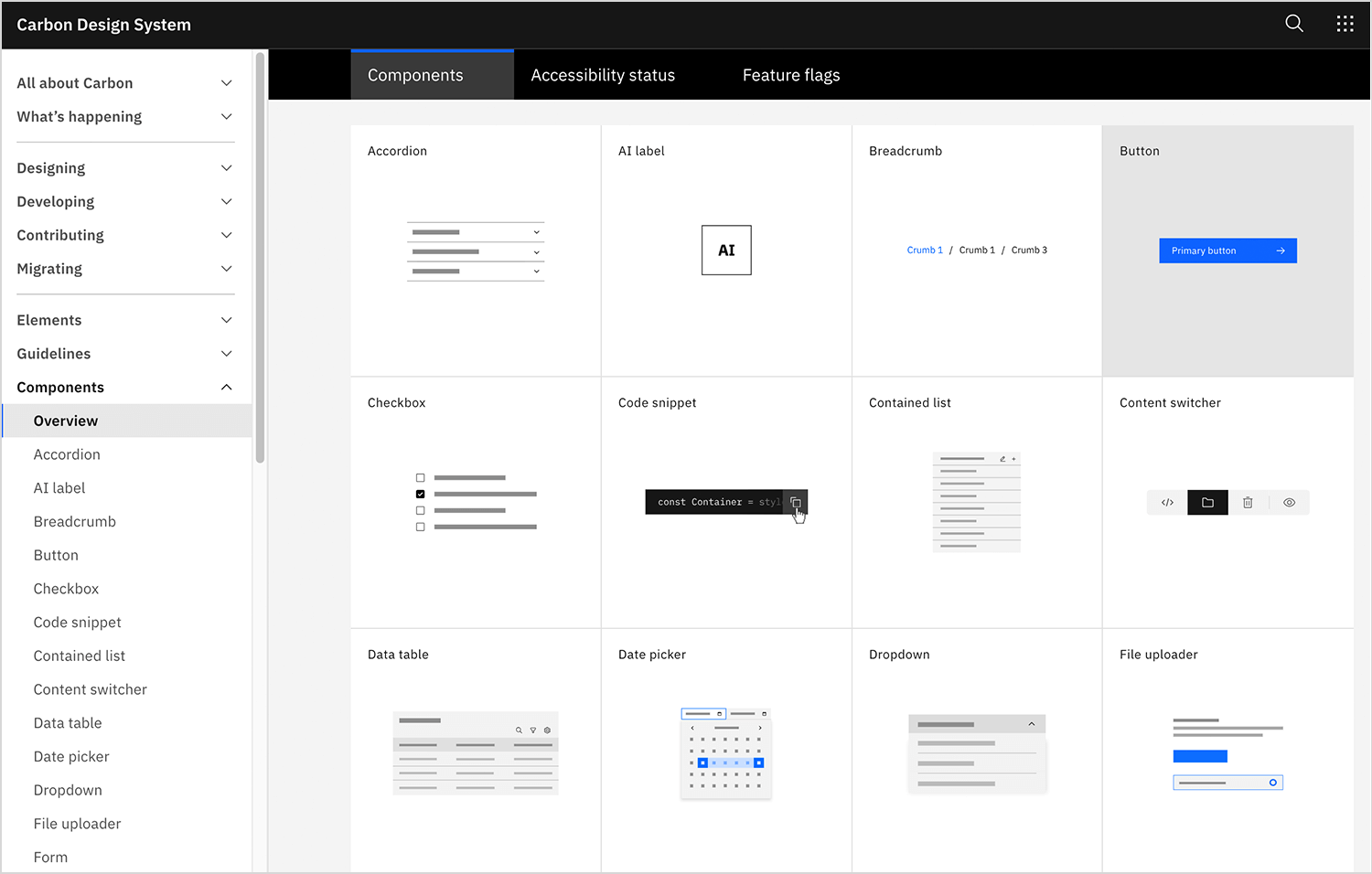Open the Content switcher card title
The width and height of the screenshot is (1372, 874).
[1170, 402]
